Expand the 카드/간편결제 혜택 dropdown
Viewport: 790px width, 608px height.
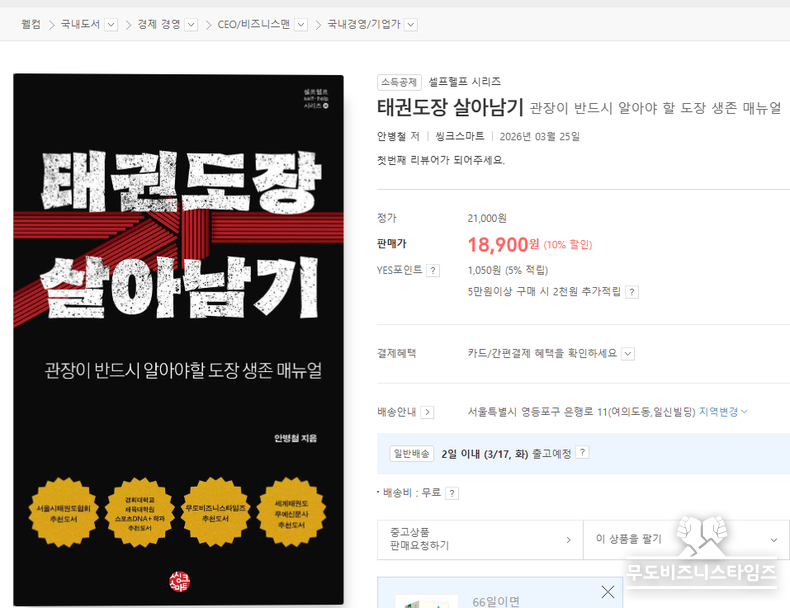coord(627,353)
